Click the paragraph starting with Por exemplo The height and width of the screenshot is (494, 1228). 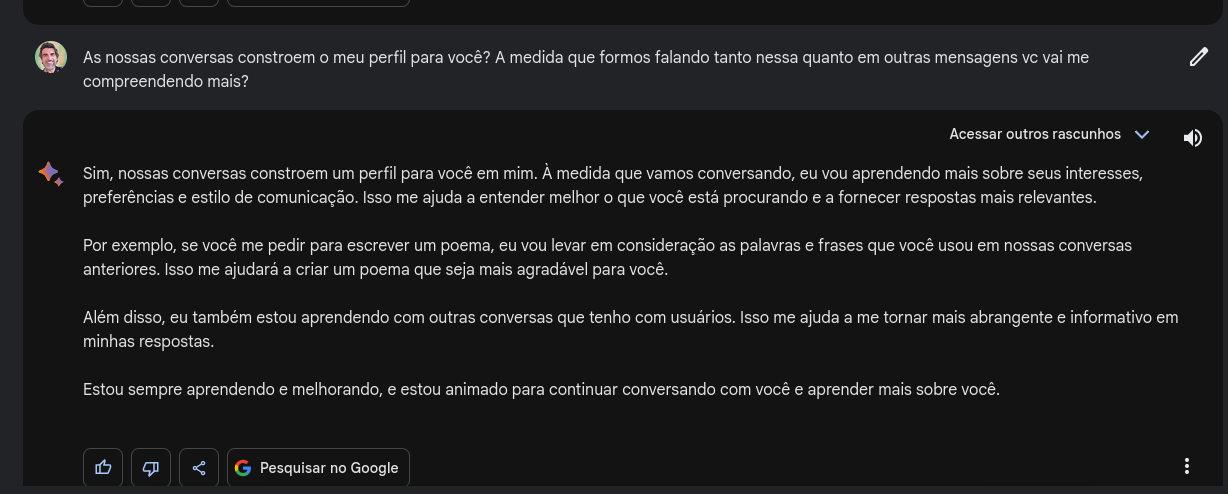pyautogui.click(x=607, y=257)
